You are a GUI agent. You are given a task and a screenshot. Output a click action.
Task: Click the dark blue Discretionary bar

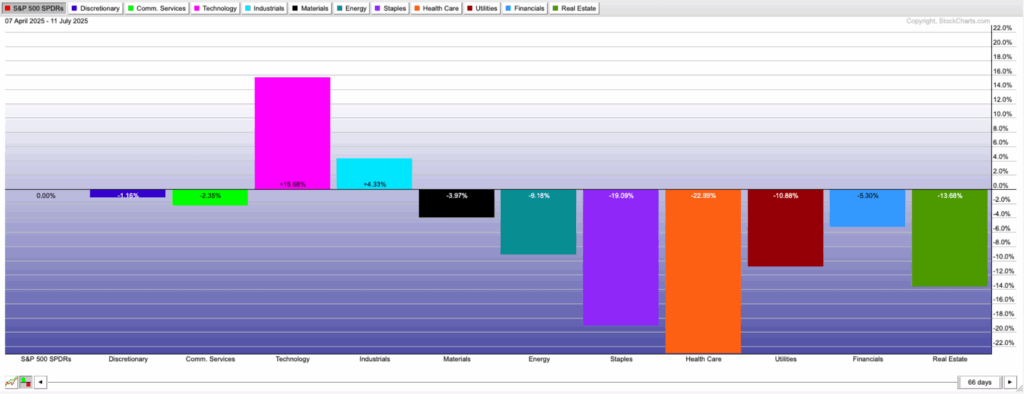[127, 193]
